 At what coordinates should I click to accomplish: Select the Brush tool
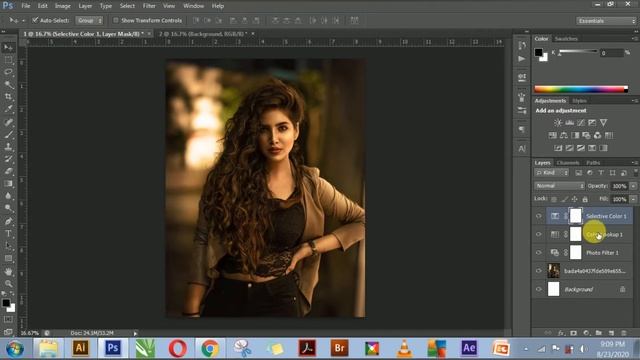[8, 134]
